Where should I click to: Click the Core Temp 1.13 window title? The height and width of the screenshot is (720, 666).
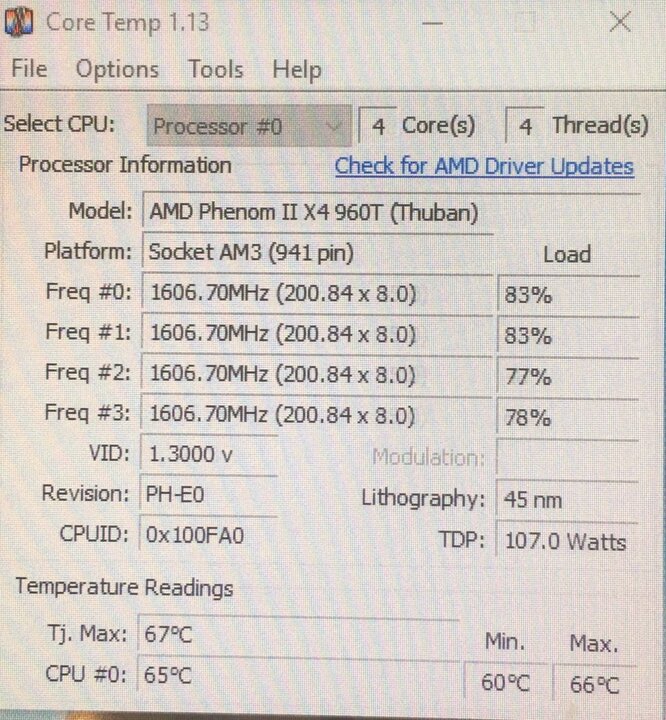[x=128, y=22]
